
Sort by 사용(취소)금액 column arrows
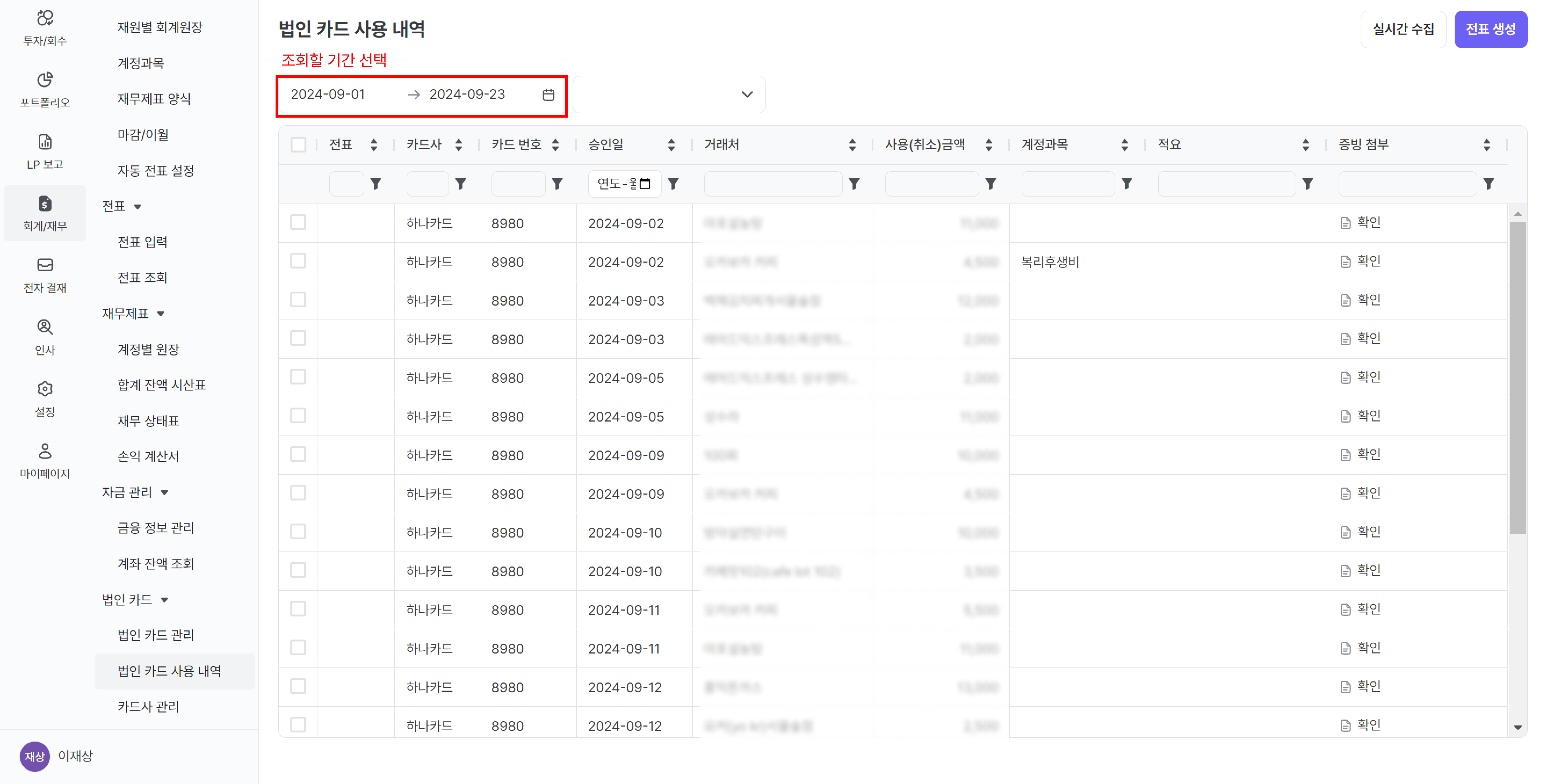pos(988,145)
